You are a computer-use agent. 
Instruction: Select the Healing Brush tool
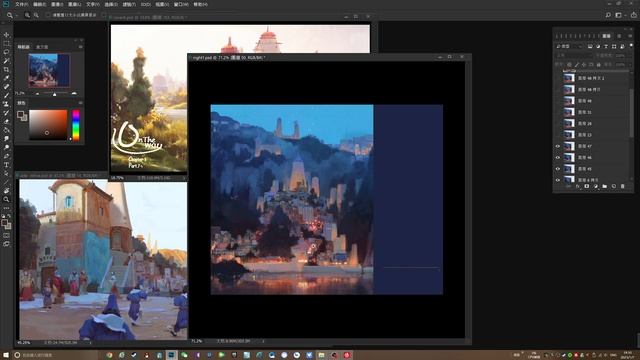[7, 87]
